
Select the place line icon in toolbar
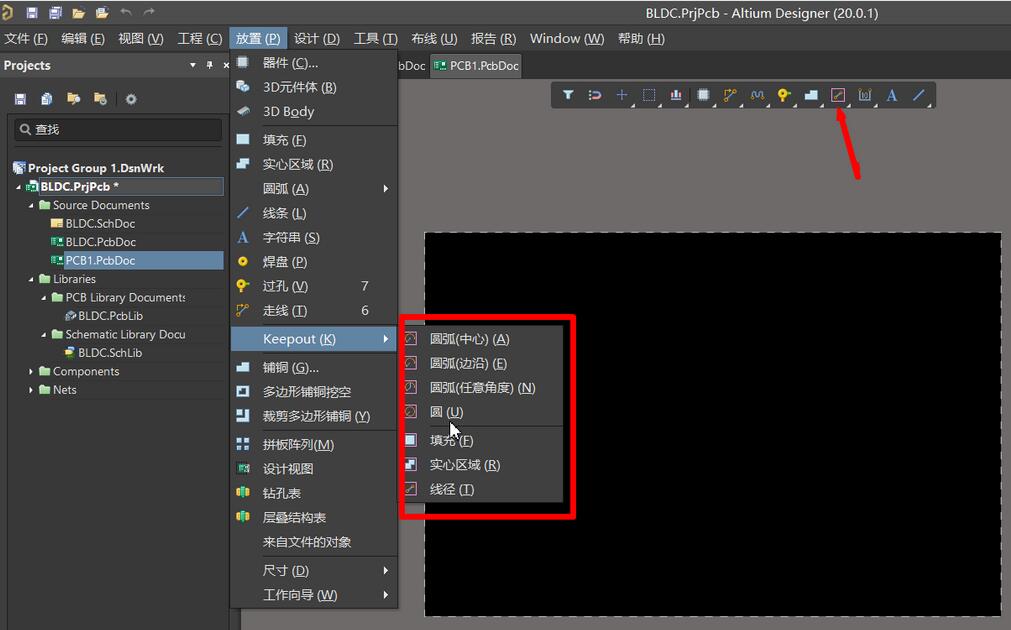[x=919, y=95]
